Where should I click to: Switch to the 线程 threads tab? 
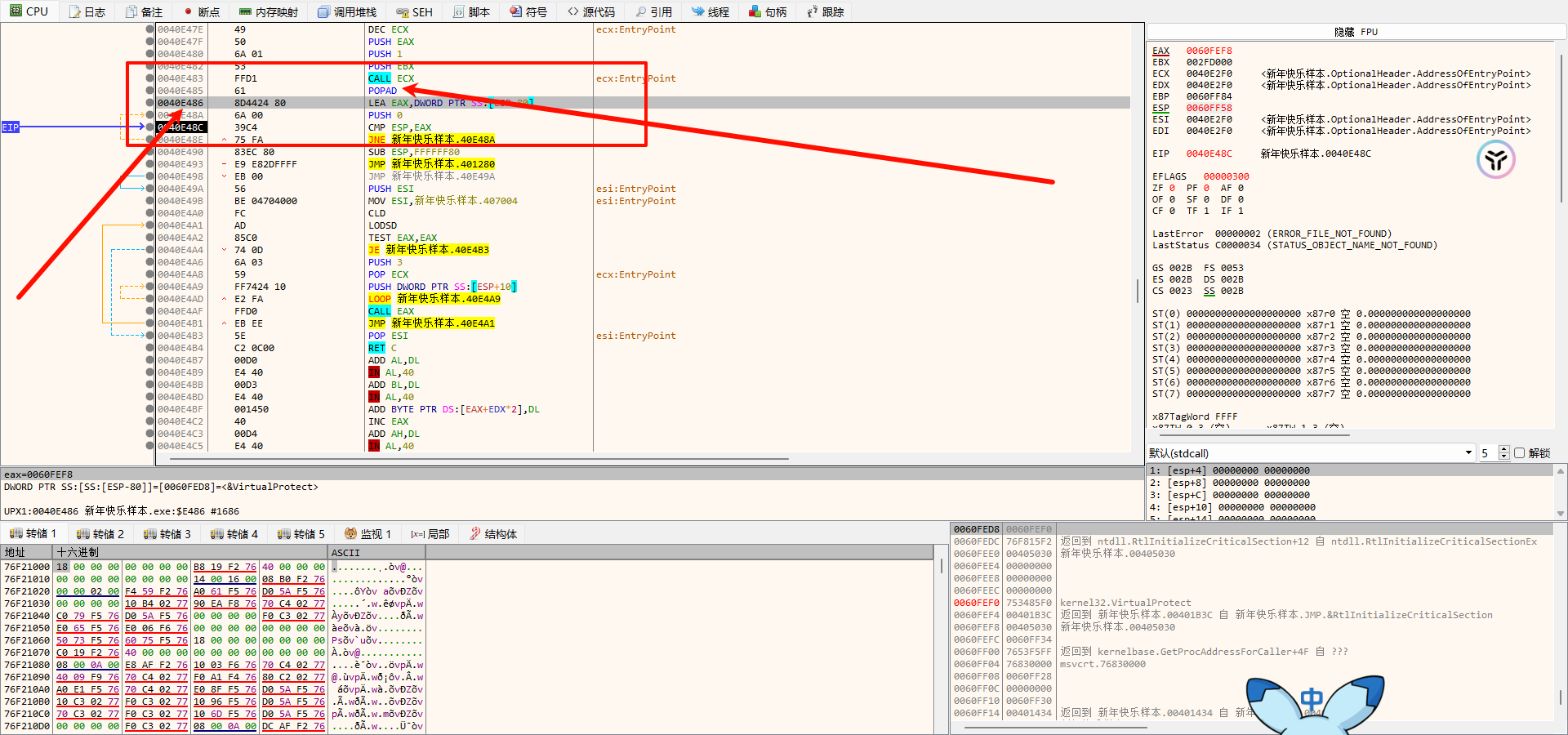(710, 11)
